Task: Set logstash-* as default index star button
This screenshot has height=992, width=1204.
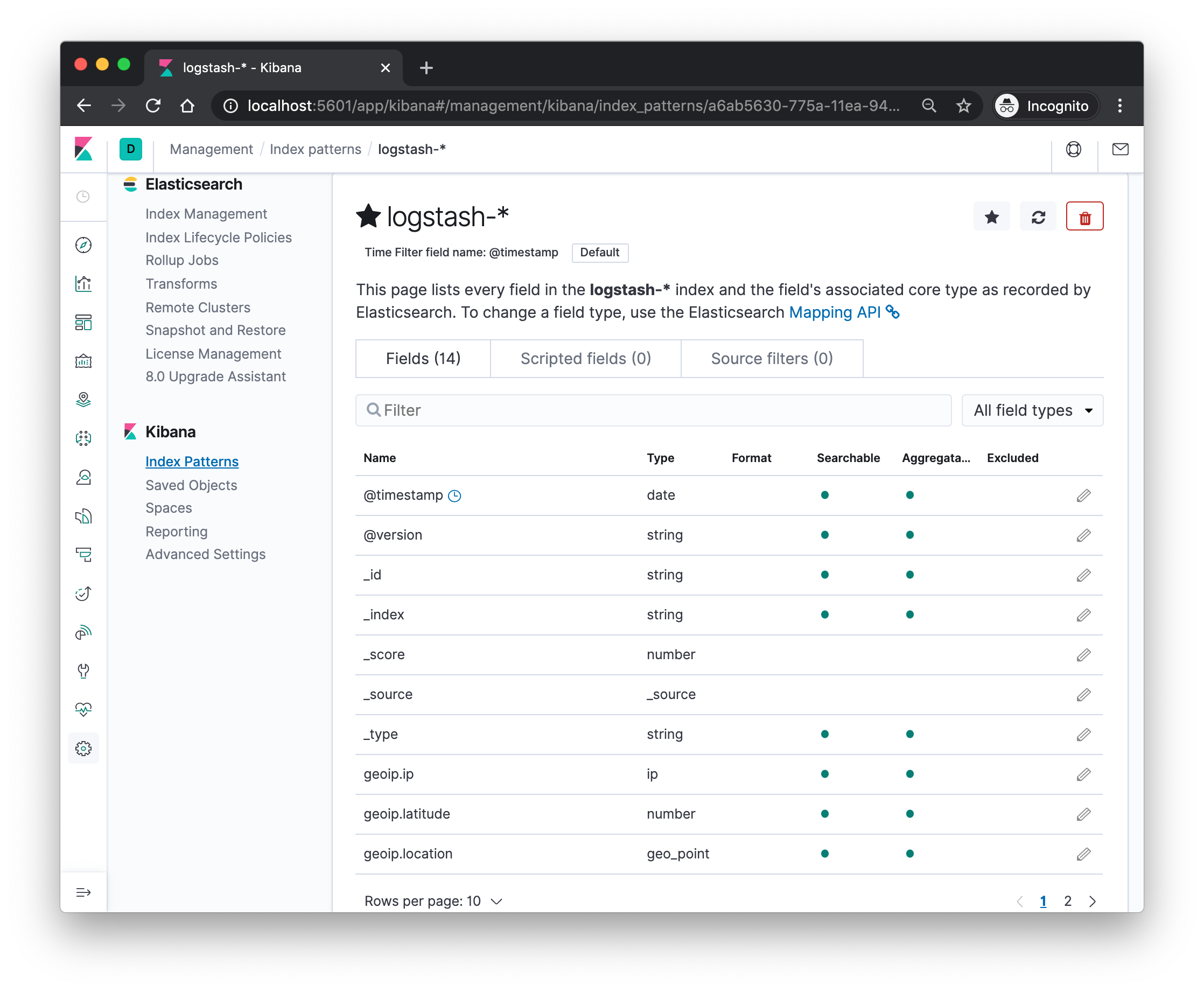Action: pyautogui.click(x=991, y=217)
